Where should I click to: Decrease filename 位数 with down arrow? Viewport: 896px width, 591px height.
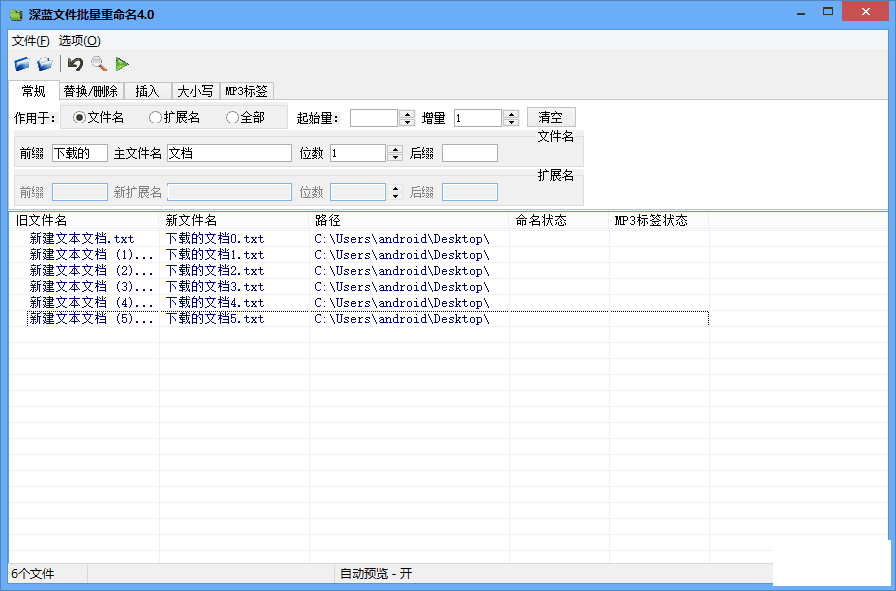(x=395, y=157)
